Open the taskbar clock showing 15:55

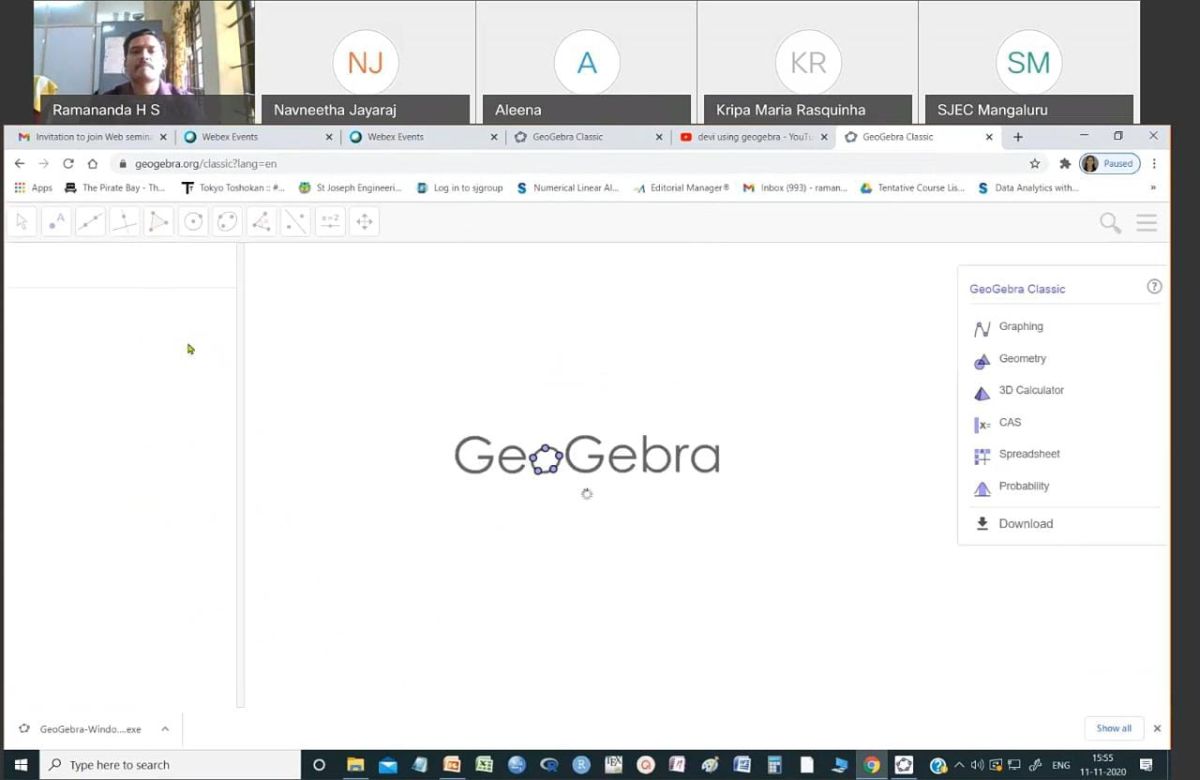click(1102, 765)
